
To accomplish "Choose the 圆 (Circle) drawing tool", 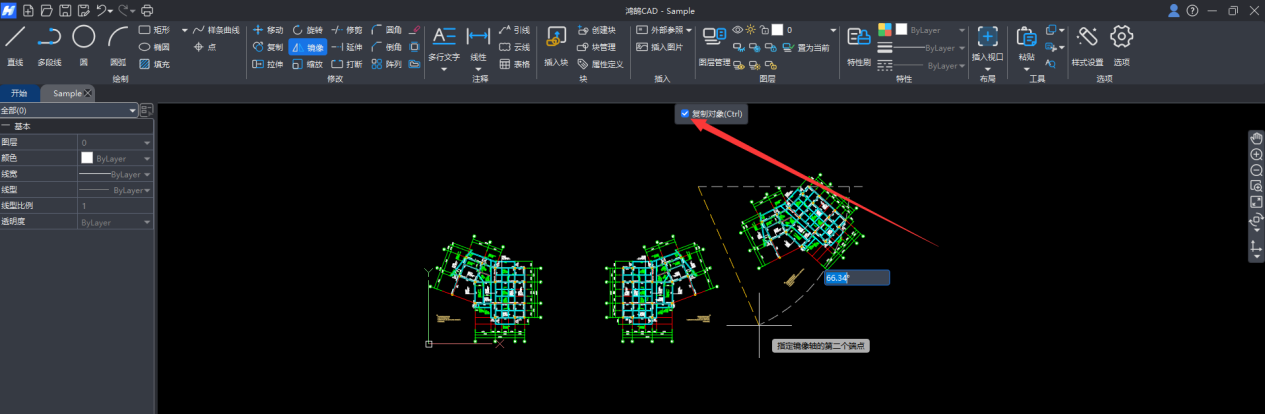I will (x=84, y=44).
